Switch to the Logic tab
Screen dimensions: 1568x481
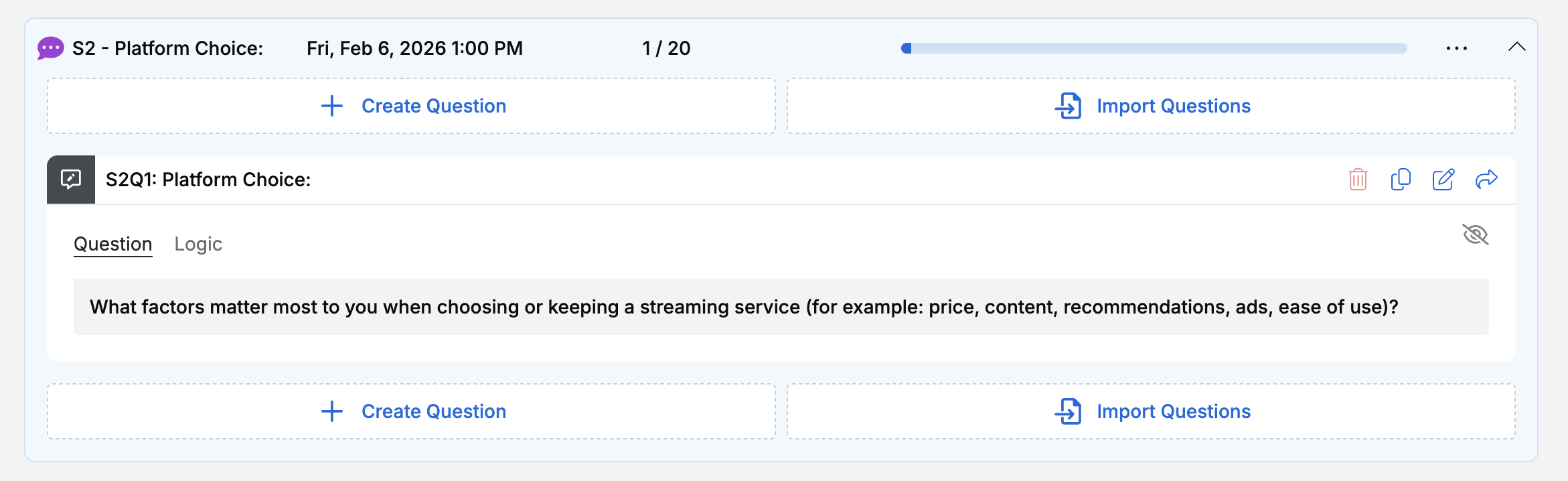pyautogui.click(x=198, y=244)
